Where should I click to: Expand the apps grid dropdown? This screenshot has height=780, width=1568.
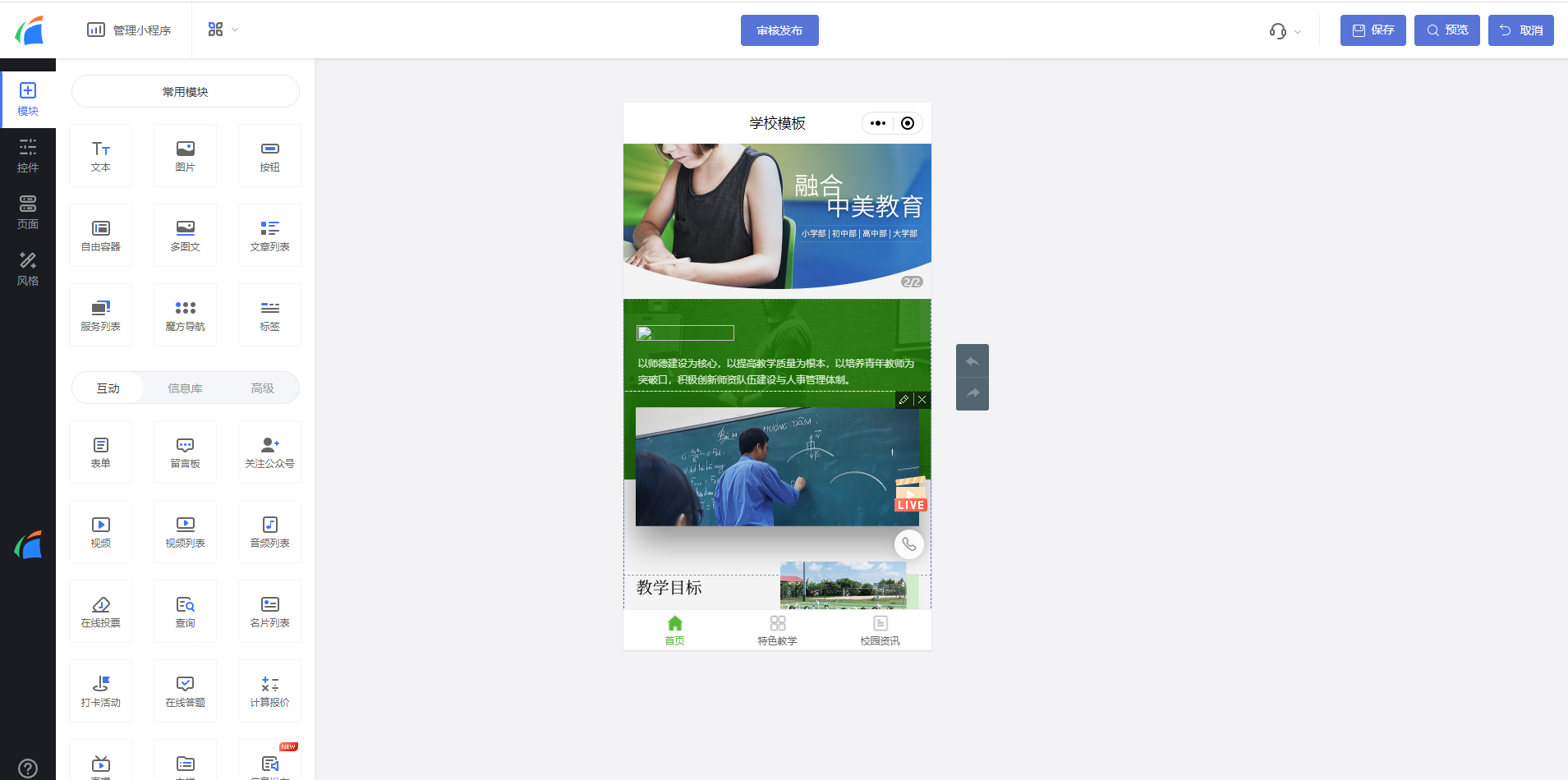(223, 30)
